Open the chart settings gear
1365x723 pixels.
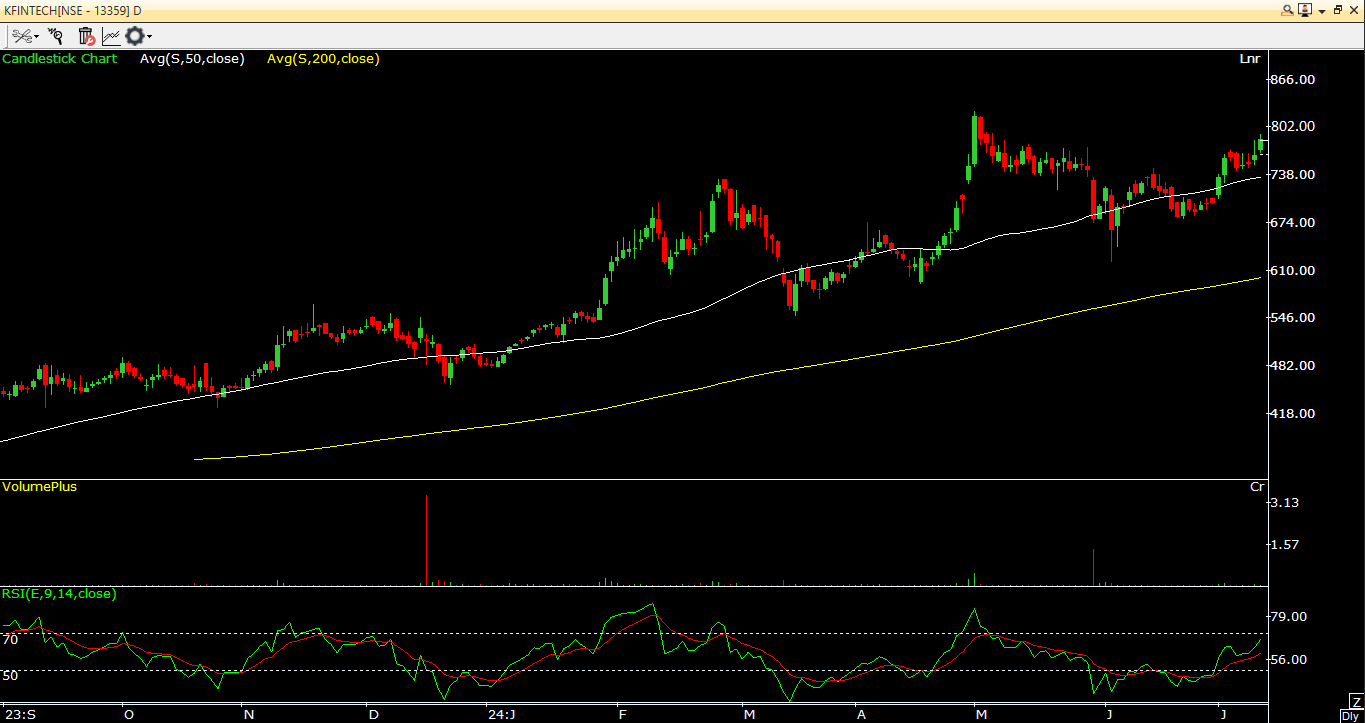click(135, 35)
